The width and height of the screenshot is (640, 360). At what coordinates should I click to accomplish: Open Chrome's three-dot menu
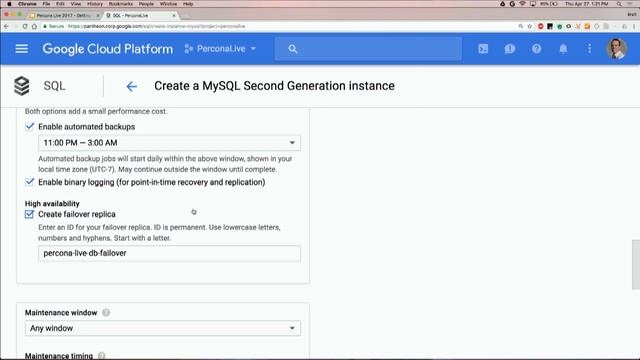tap(634, 26)
